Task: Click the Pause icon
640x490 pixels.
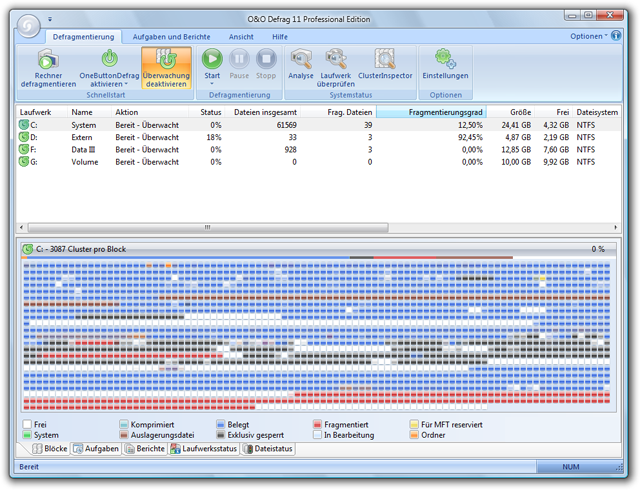Action: tap(239, 60)
